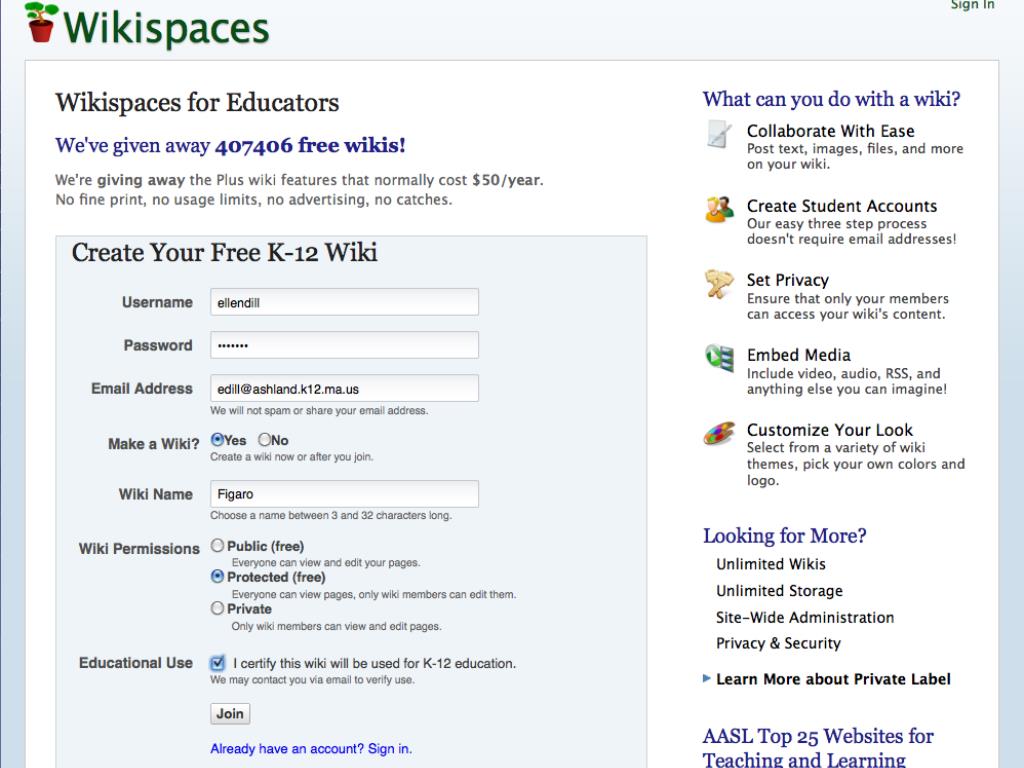Click the Wikispaces wordmark text
The width and height of the screenshot is (1024, 768).
tap(166, 28)
